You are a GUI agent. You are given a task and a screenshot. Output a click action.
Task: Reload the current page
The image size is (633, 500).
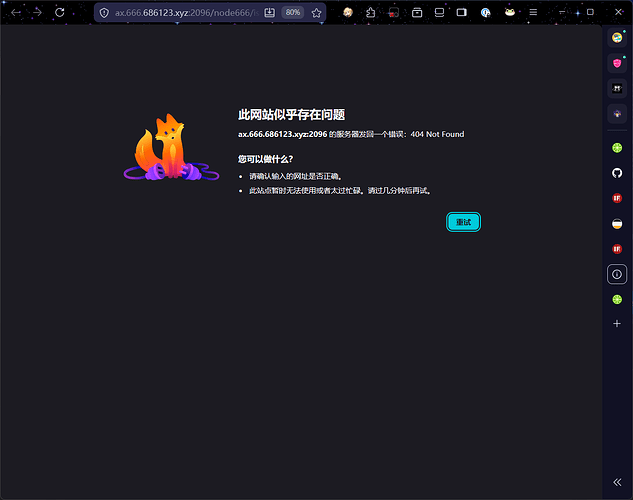tap(60, 13)
